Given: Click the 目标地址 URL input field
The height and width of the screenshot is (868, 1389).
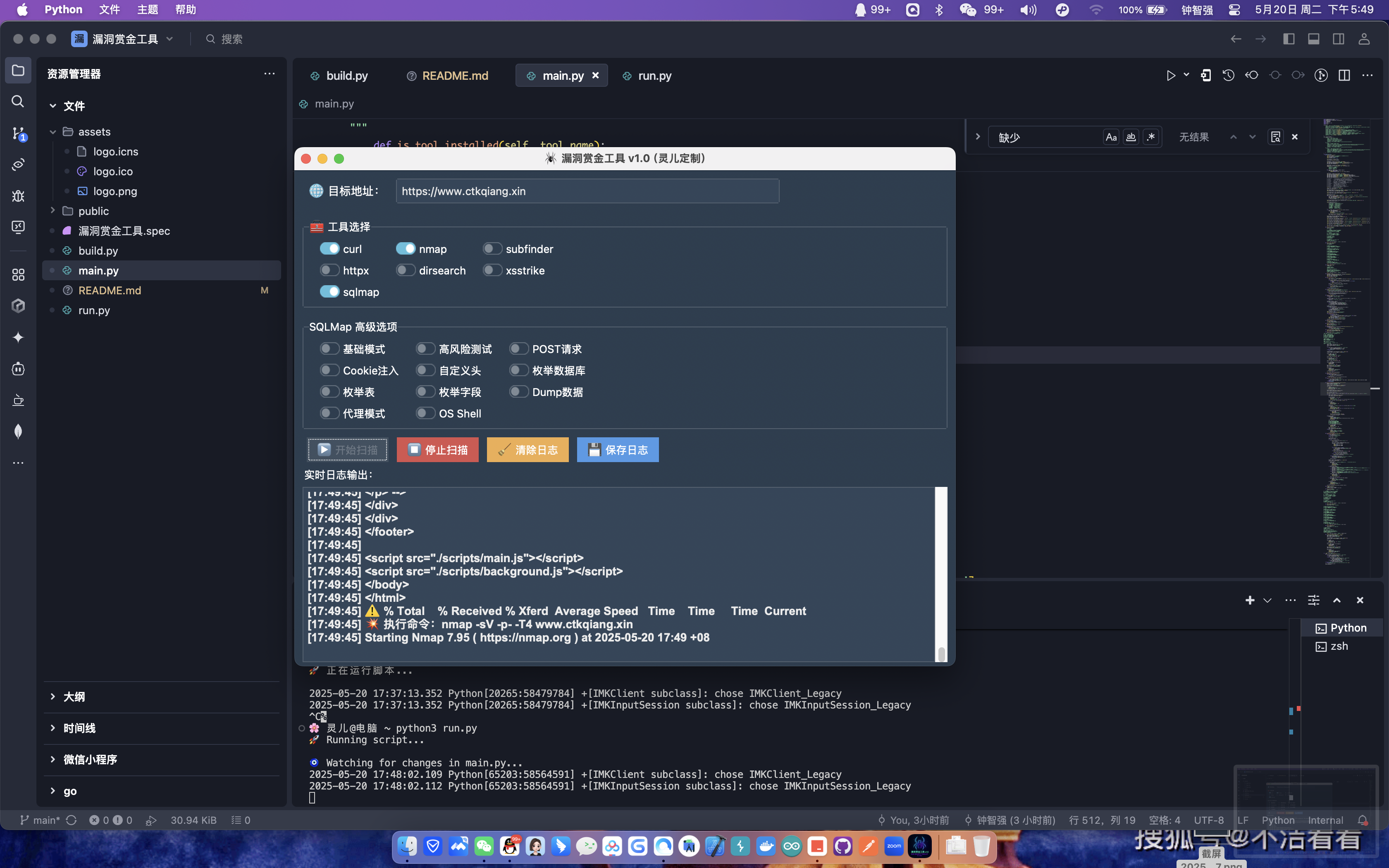Looking at the screenshot, I should [x=587, y=191].
